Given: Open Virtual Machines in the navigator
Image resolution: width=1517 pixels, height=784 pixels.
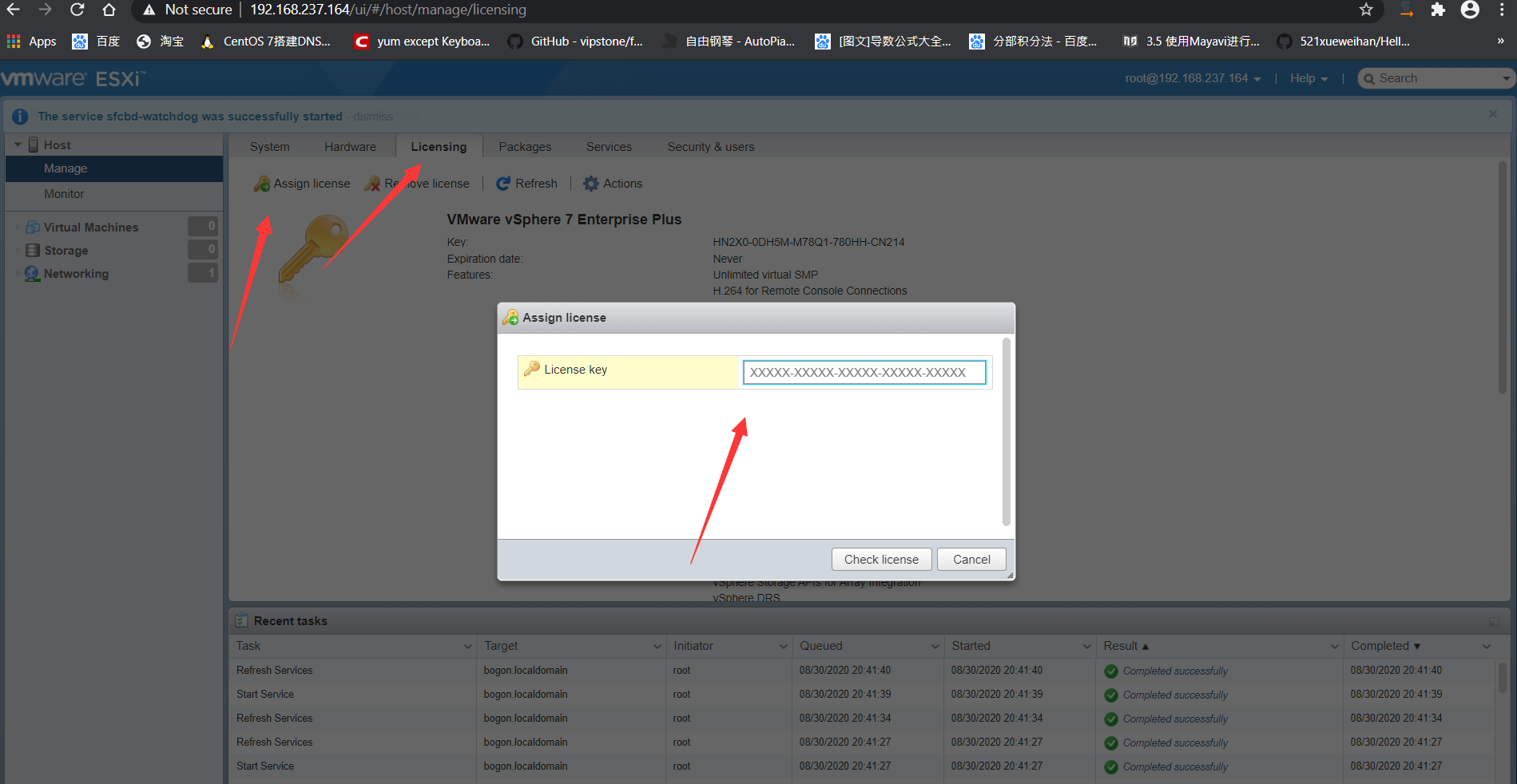Looking at the screenshot, I should click(91, 228).
